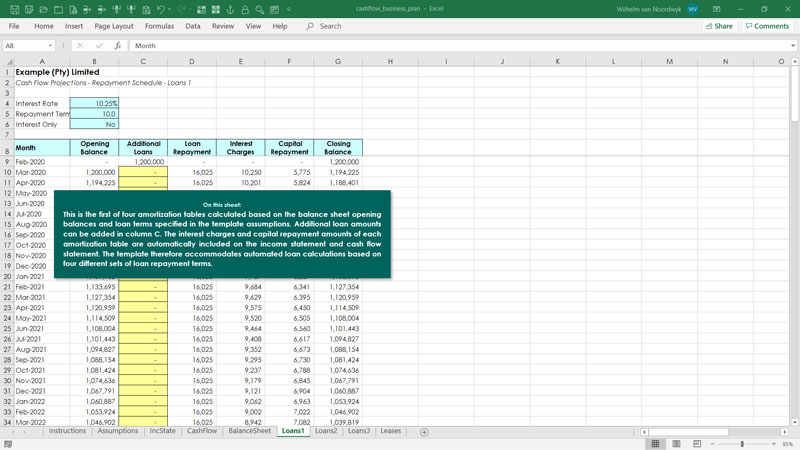Click the Save icon in quick access toolbar
The image size is (800, 450).
click(x=14, y=9)
